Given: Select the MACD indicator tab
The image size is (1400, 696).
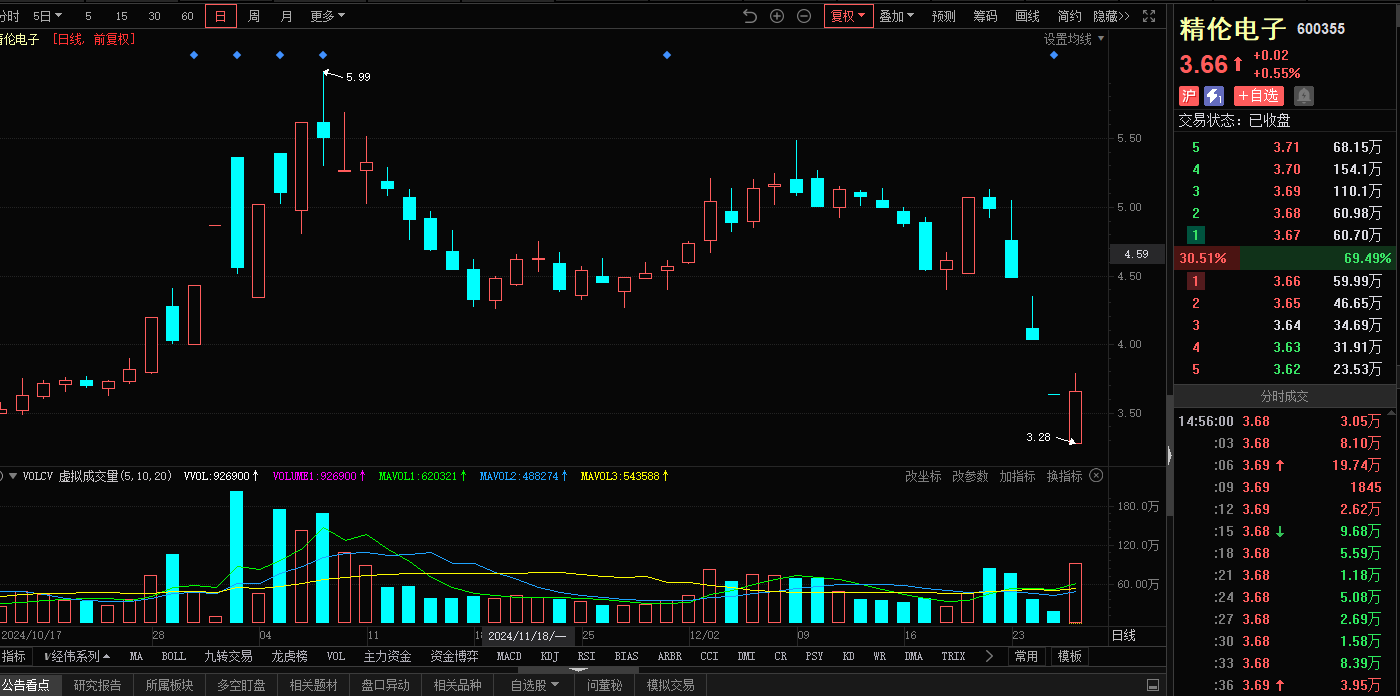Looking at the screenshot, I should tap(509, 656).
